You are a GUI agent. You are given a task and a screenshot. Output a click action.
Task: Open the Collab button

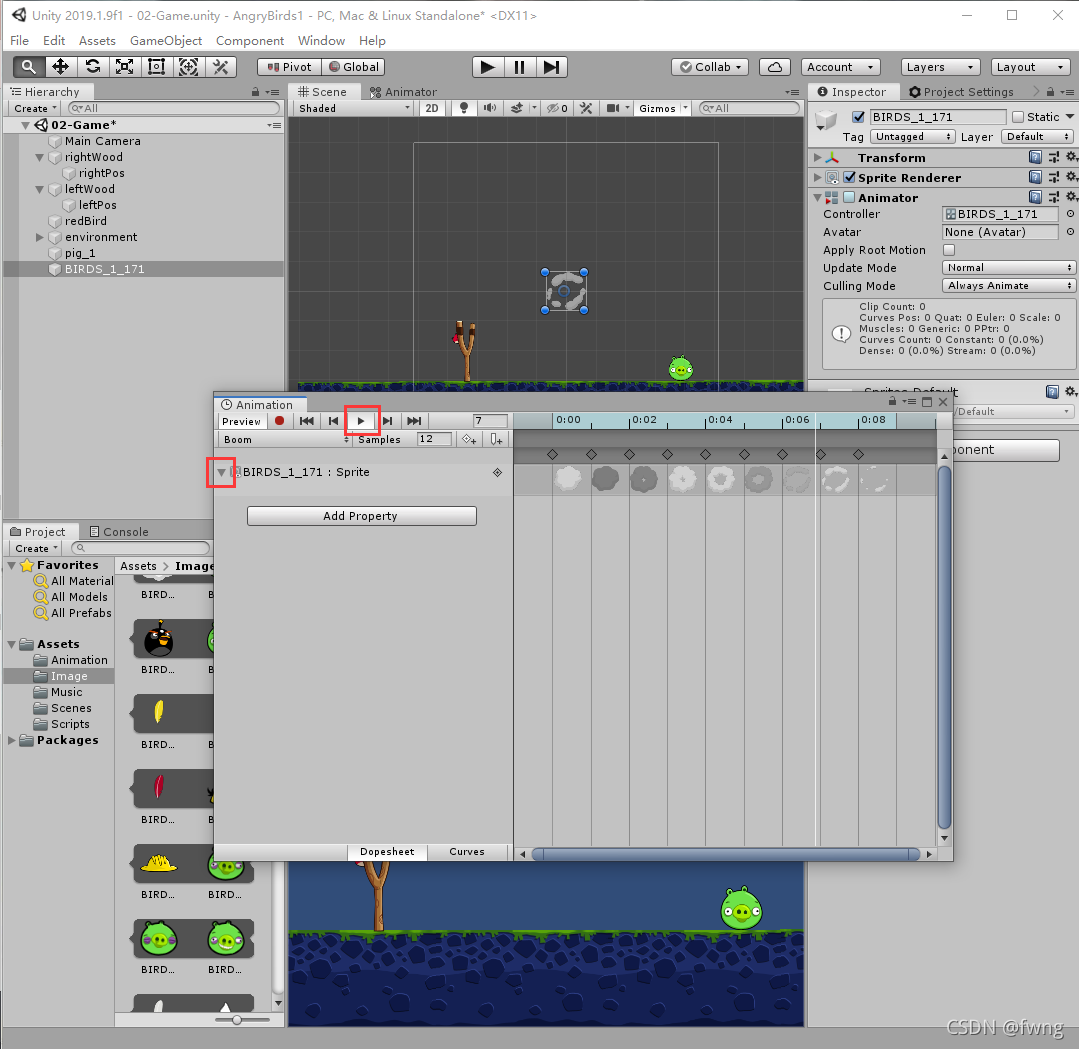pos(709,67)
